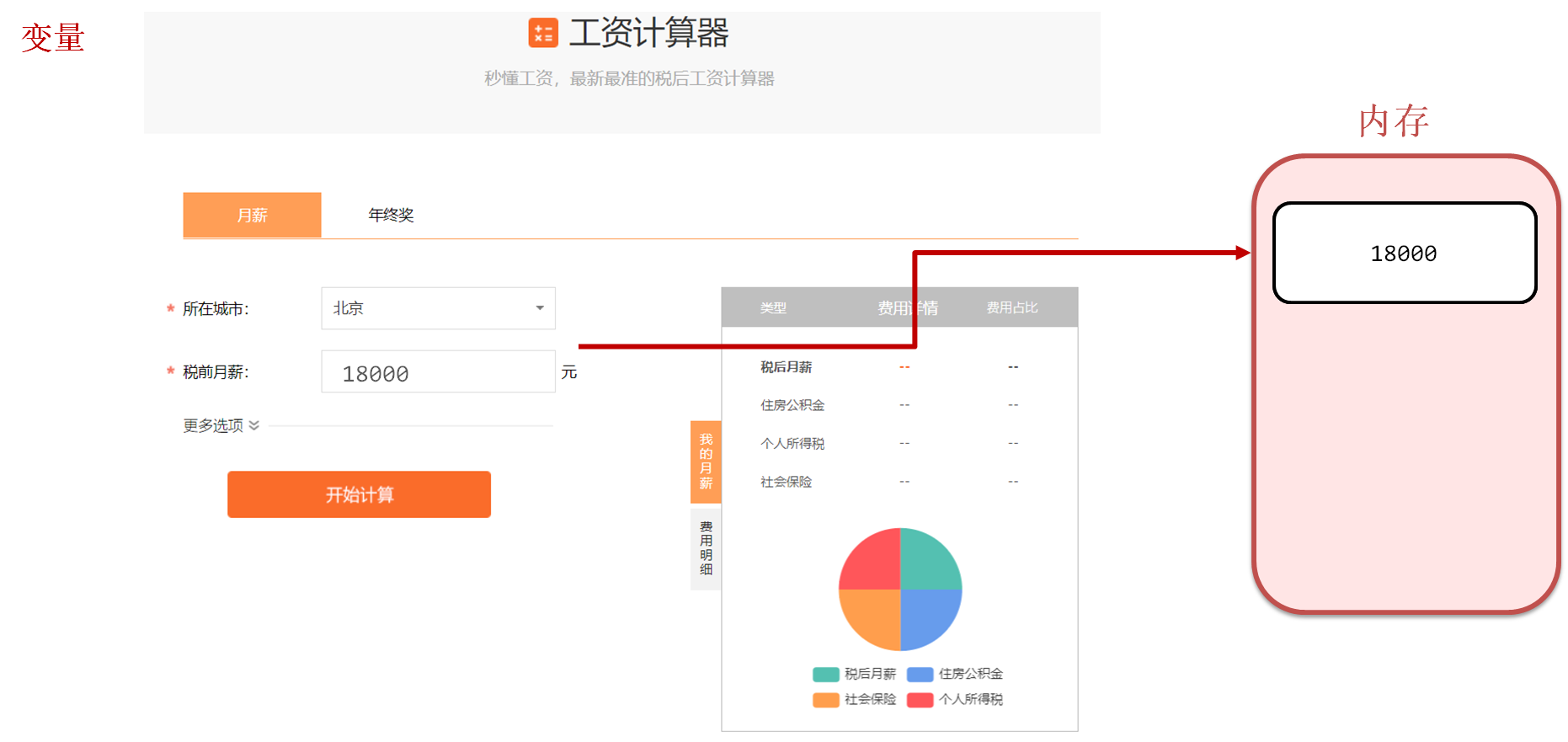Click the orange calculator logo icon
The image size is (1568, 742).
[x=543, y=33]
